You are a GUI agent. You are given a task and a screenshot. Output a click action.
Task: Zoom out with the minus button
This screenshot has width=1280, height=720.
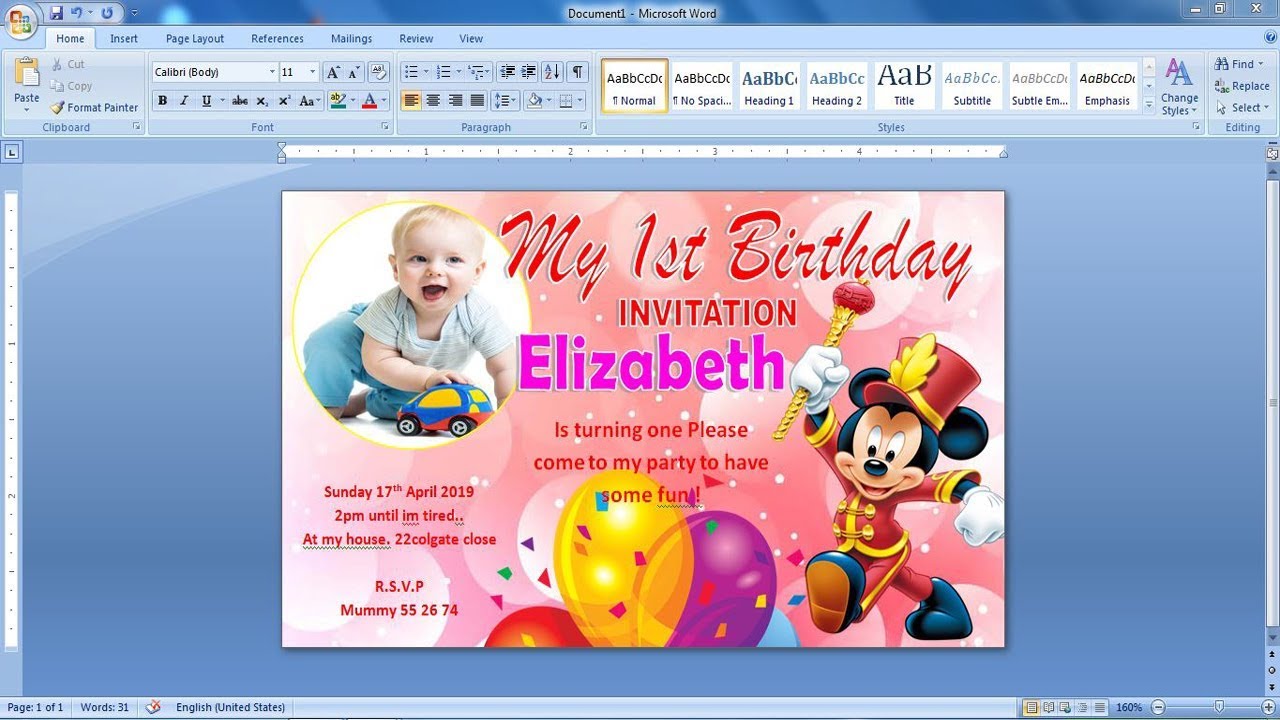[1158, 707]
